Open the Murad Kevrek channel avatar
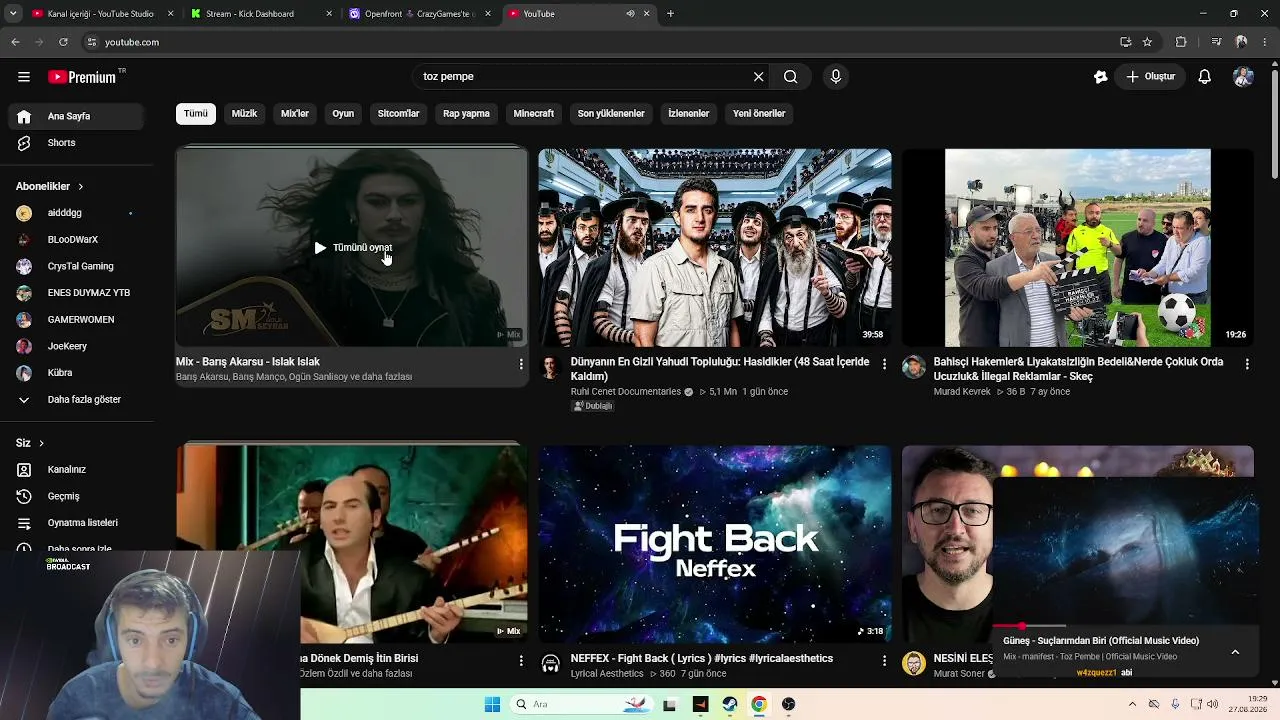The height and width of the screenshot is (720, 1280). [x=914, y=367]
